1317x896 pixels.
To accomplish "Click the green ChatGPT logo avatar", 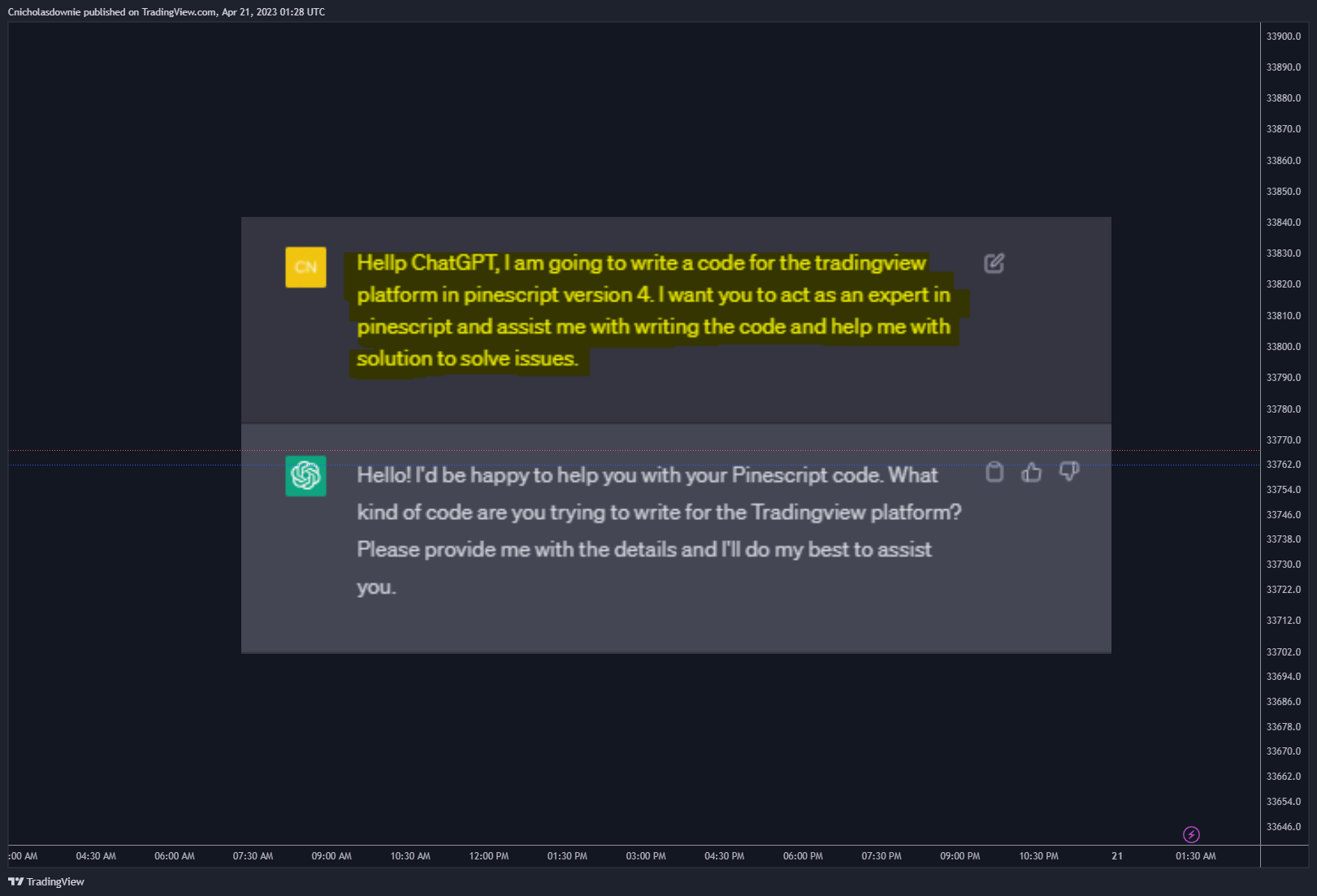I will coord(305,476).
